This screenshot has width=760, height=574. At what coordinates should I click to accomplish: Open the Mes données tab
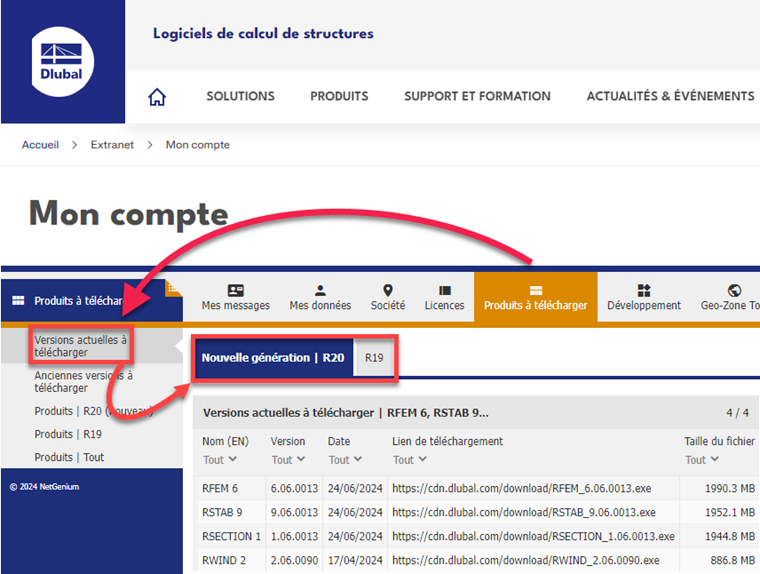tap(320, 297)
